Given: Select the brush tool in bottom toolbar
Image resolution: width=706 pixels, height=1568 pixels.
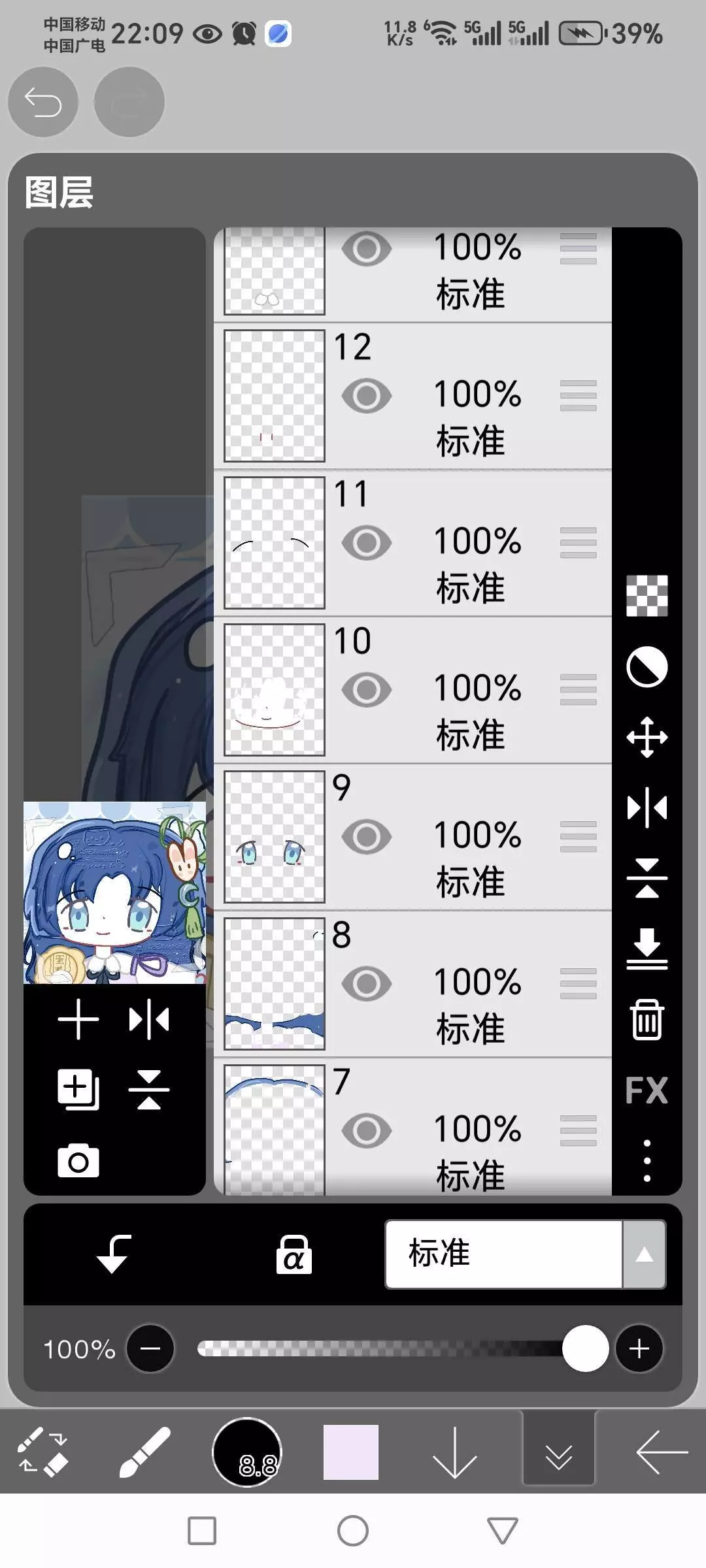Looking at the screenshot, I should pyautogui.click(x=144, y=1452).
